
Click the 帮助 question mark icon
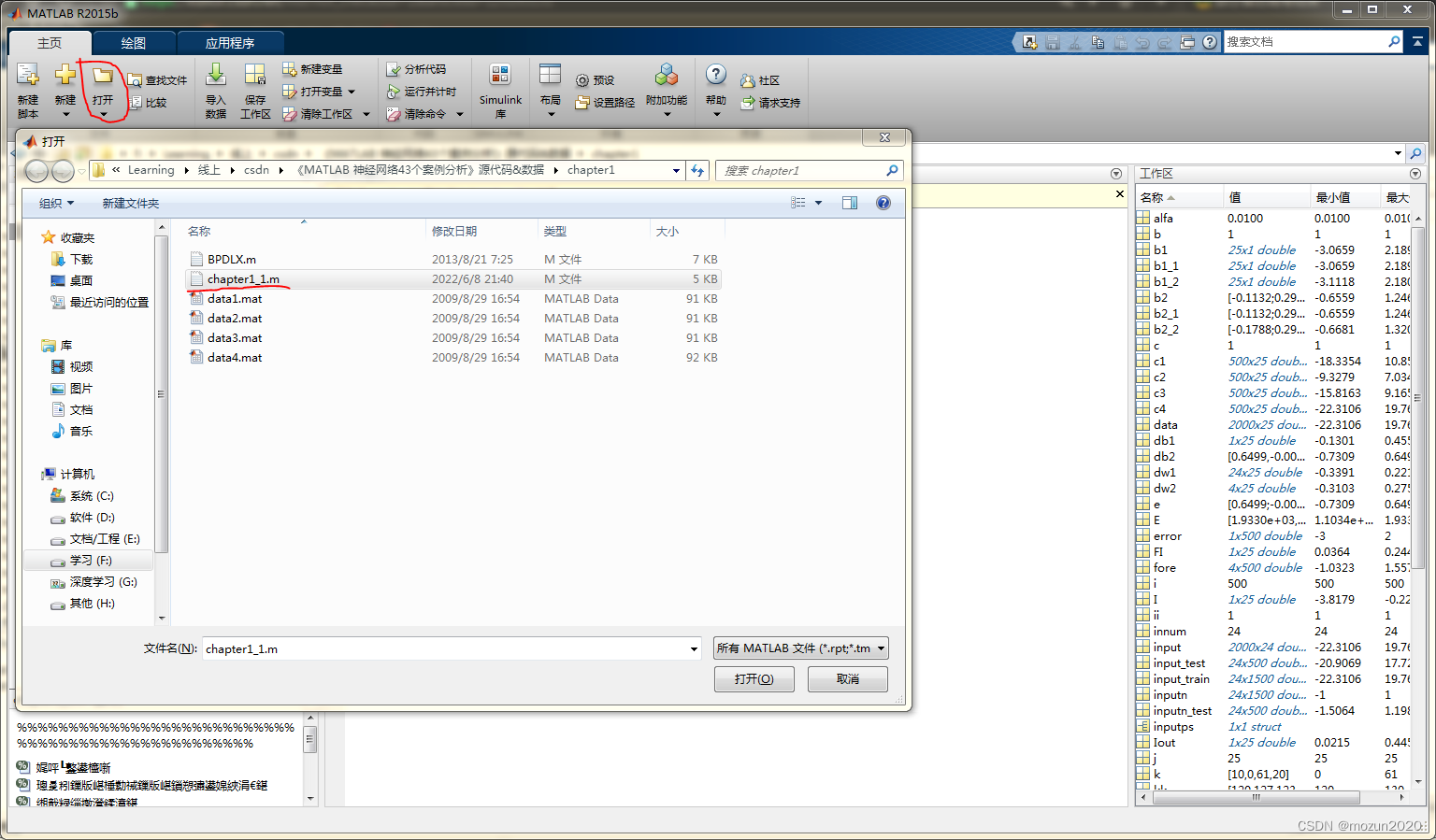coord(716,75)
